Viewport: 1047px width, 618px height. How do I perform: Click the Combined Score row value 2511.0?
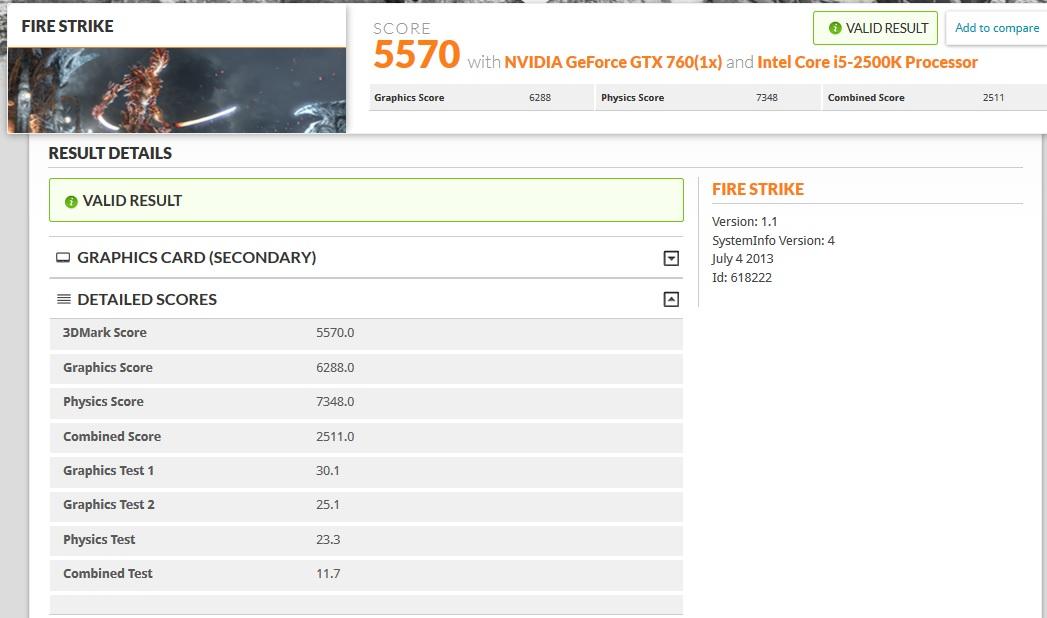tap(335, 436)
